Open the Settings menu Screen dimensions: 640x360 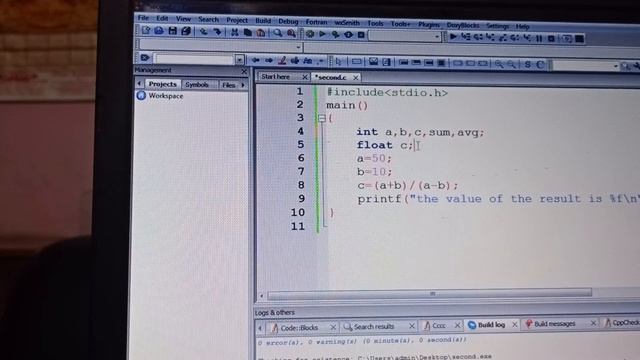[x=497, y=26]
